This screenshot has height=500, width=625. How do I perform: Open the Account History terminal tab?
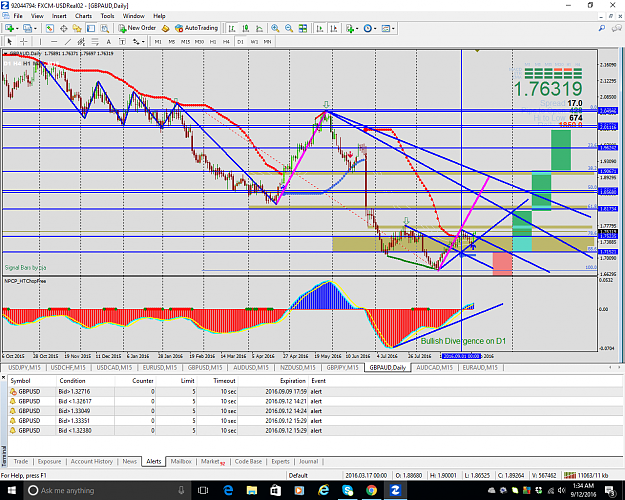coord(92,461)
